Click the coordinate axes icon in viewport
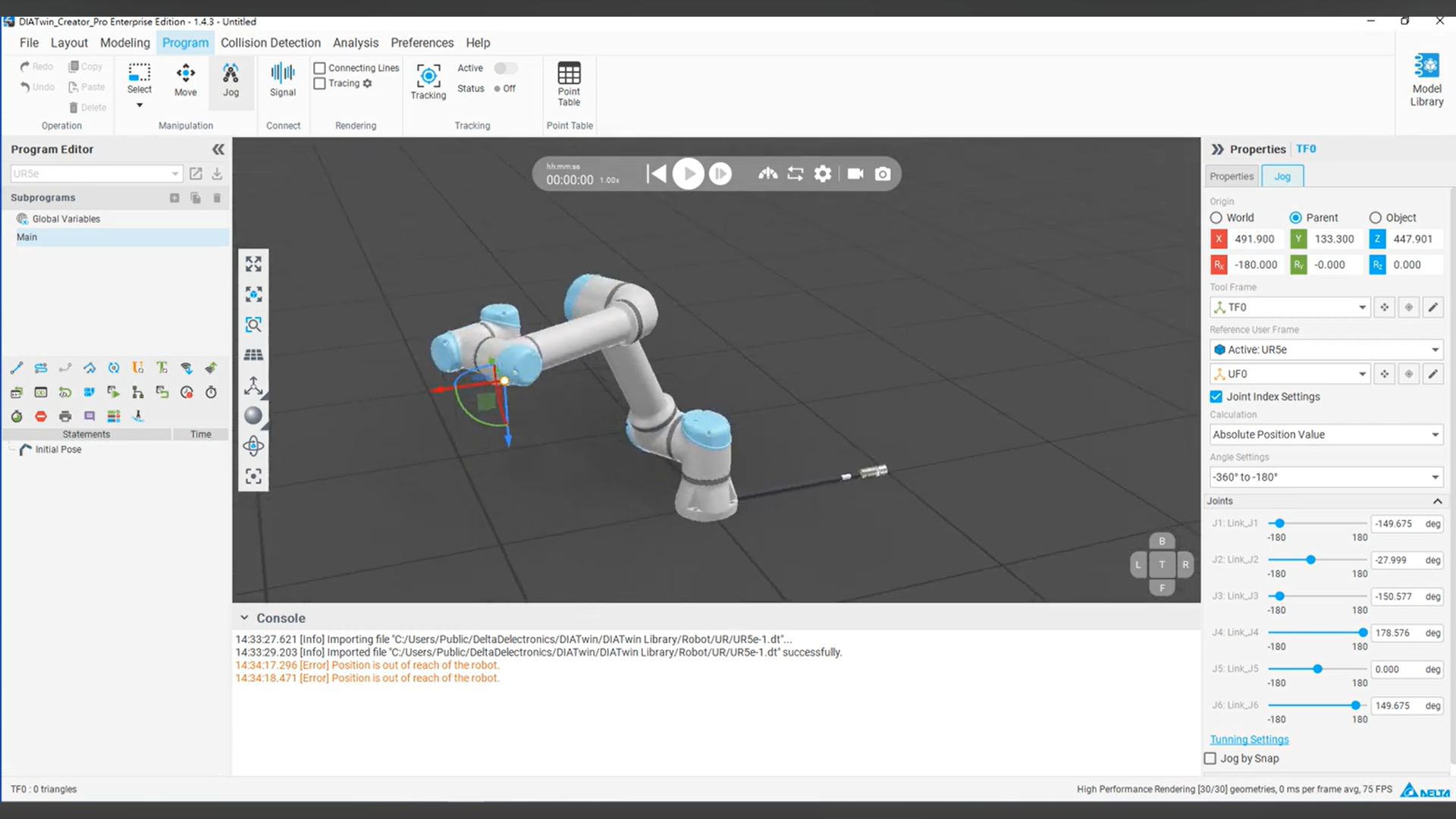 (x=253, y=385)
